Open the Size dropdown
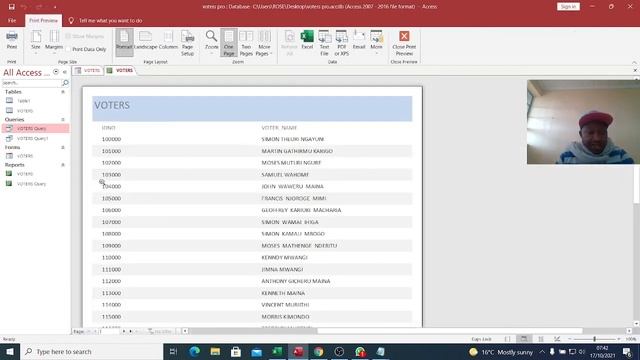The height and width of the screenshot is (360, 640). tap(36, 42)
